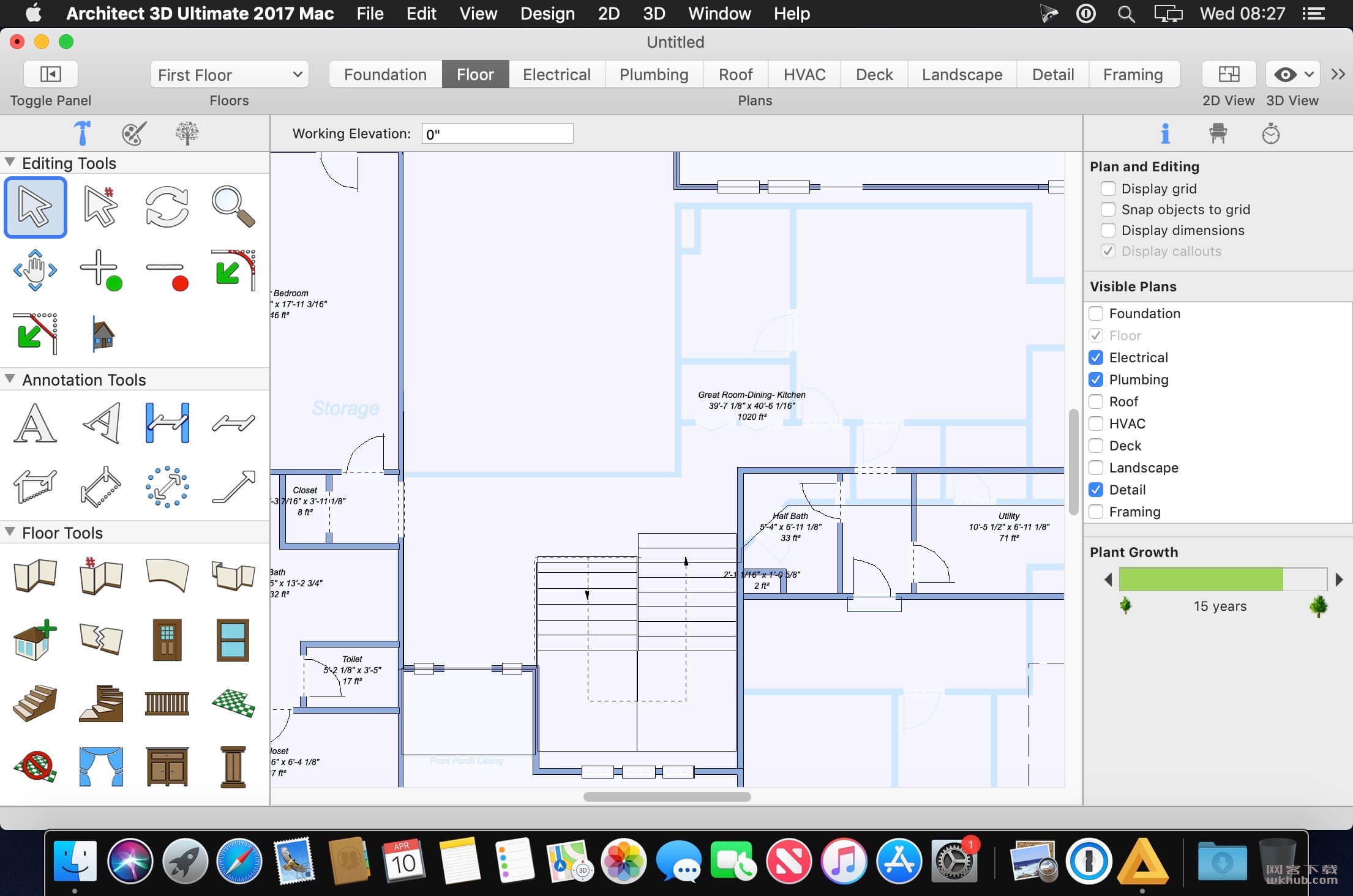Switch to the Electrical plan tab
Screen dimensions: 1353x896
(x=557, y=75)
